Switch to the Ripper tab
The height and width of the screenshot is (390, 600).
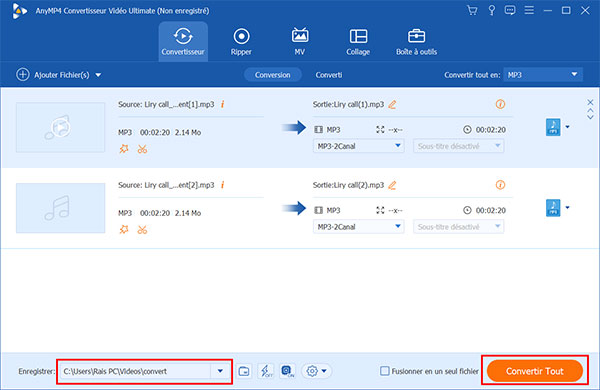tap(241, 41)
